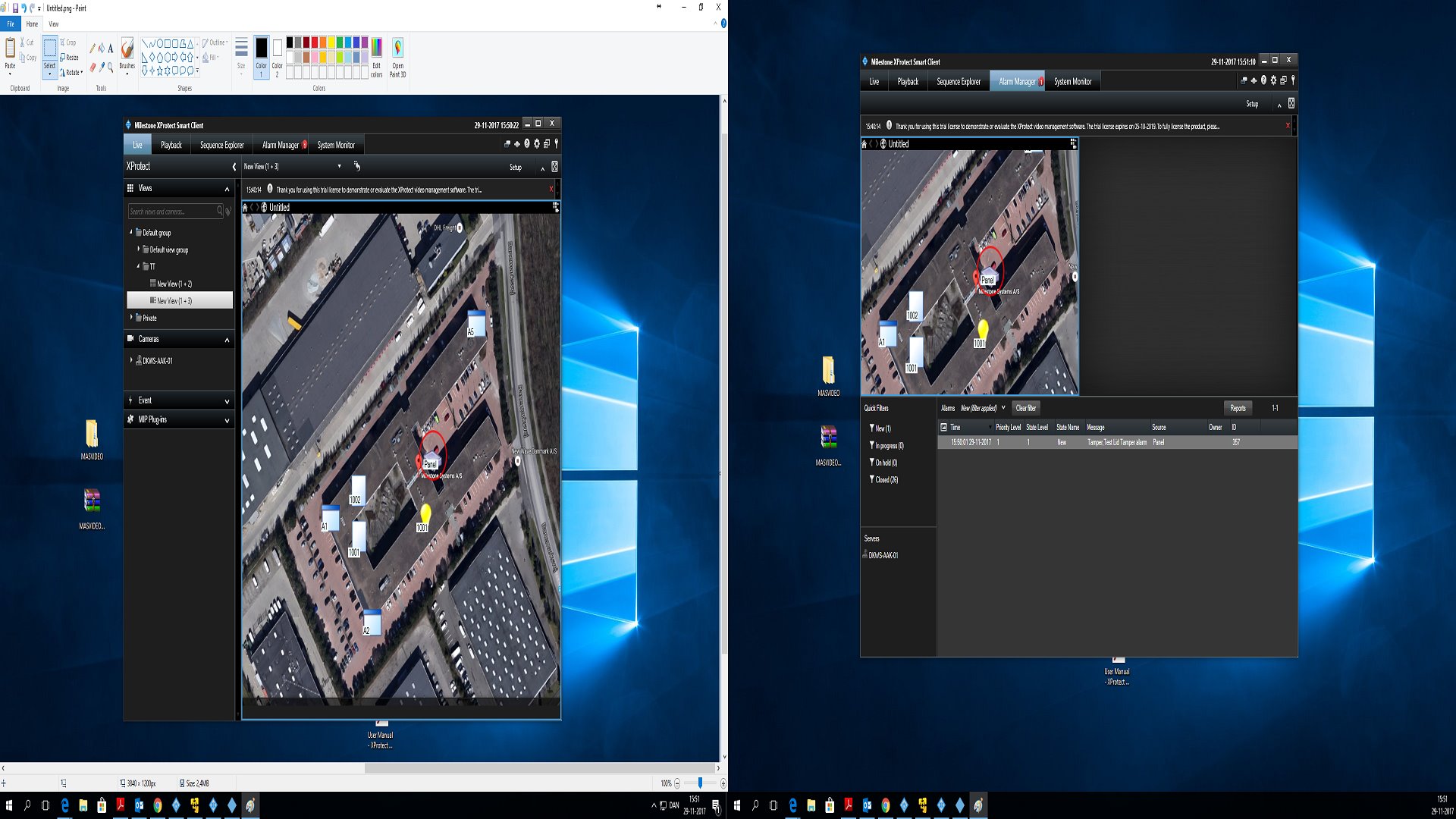Click Open Paint 3D icon
The width and height of the screenshot is (1456, 819).
[x=397, y=57]
